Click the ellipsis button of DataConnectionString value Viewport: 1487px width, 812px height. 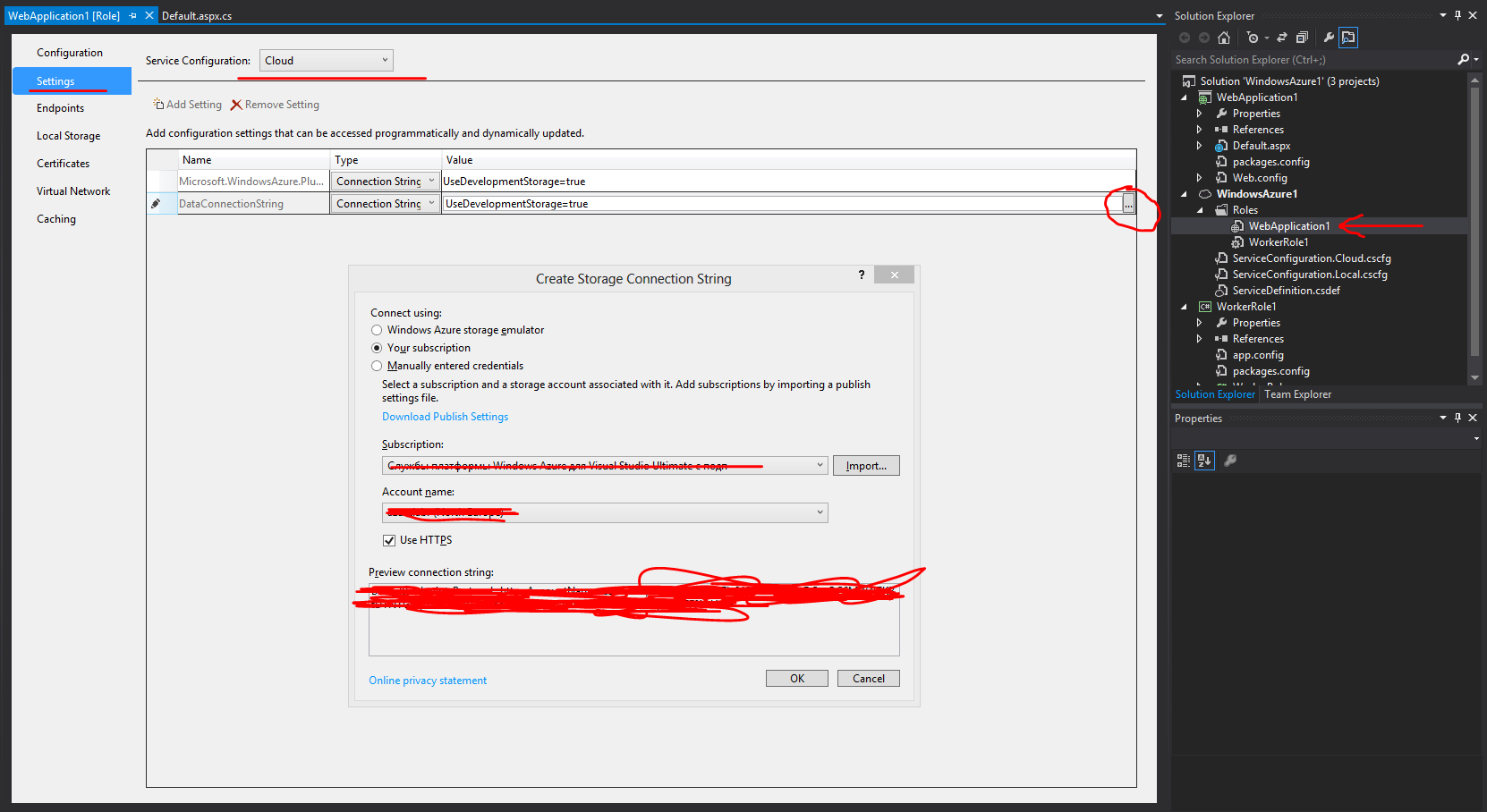click(1128, 204)
